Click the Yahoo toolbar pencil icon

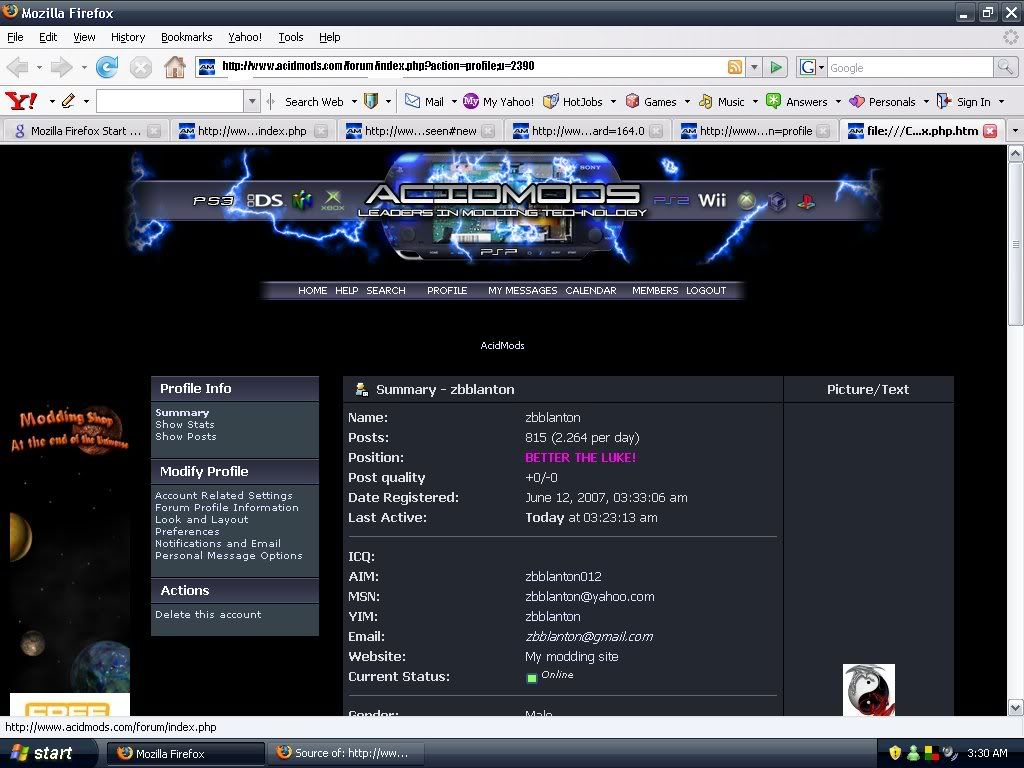tap(68, 101)
